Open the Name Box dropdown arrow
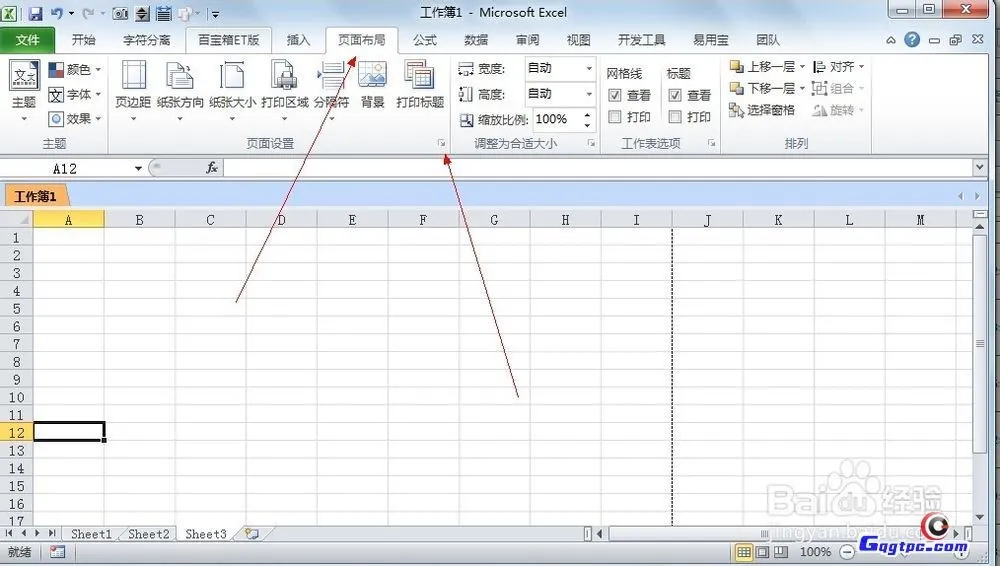Screen dimensions: 1000x566 pos(138,168)
